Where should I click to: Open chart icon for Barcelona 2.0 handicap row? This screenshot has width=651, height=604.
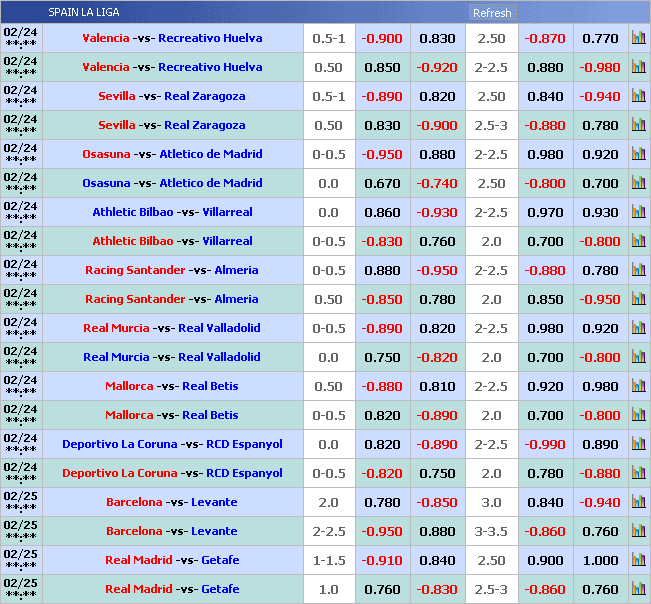[638, 502]
